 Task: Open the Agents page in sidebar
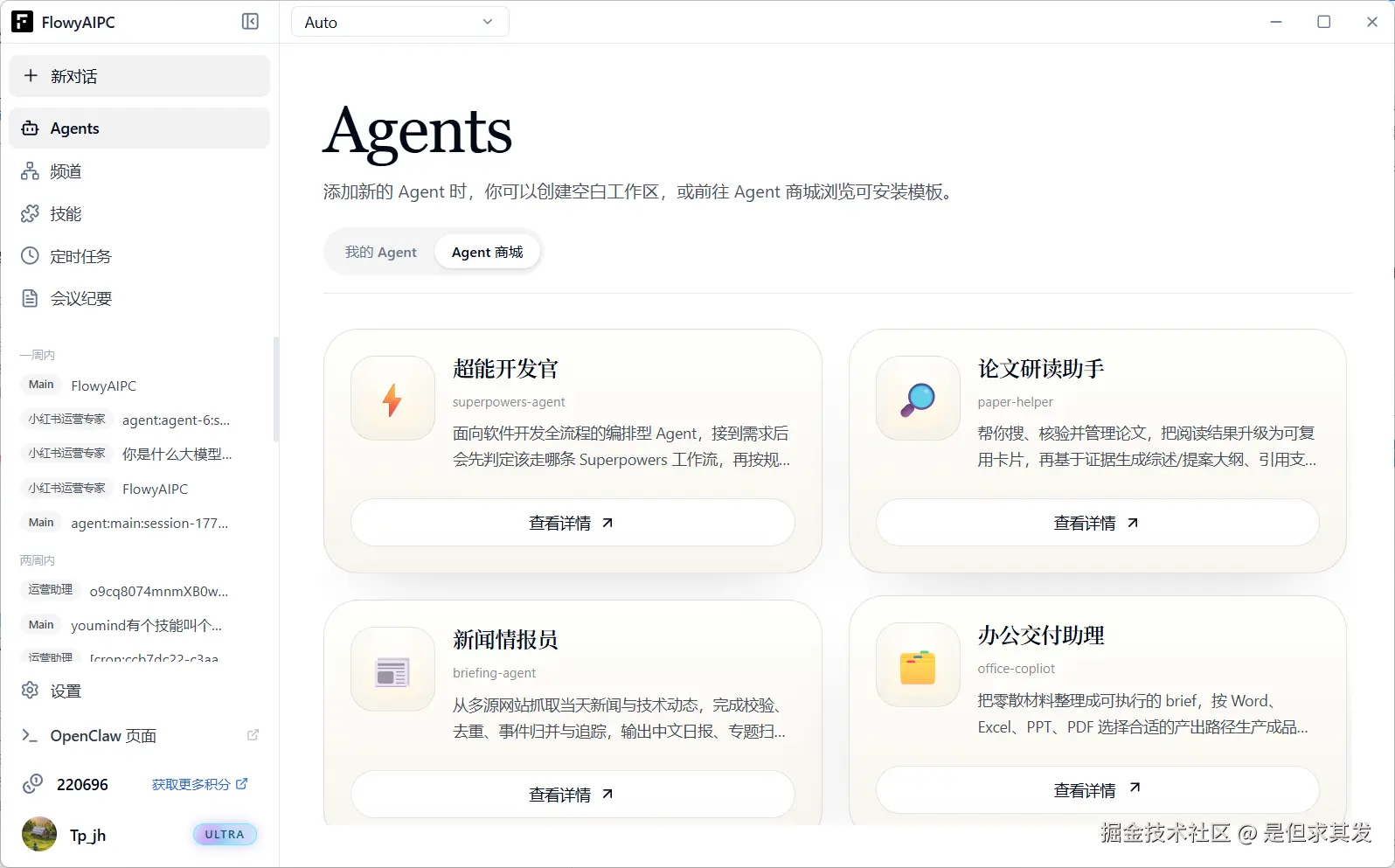pyautogui.click(x=140, y=128)
